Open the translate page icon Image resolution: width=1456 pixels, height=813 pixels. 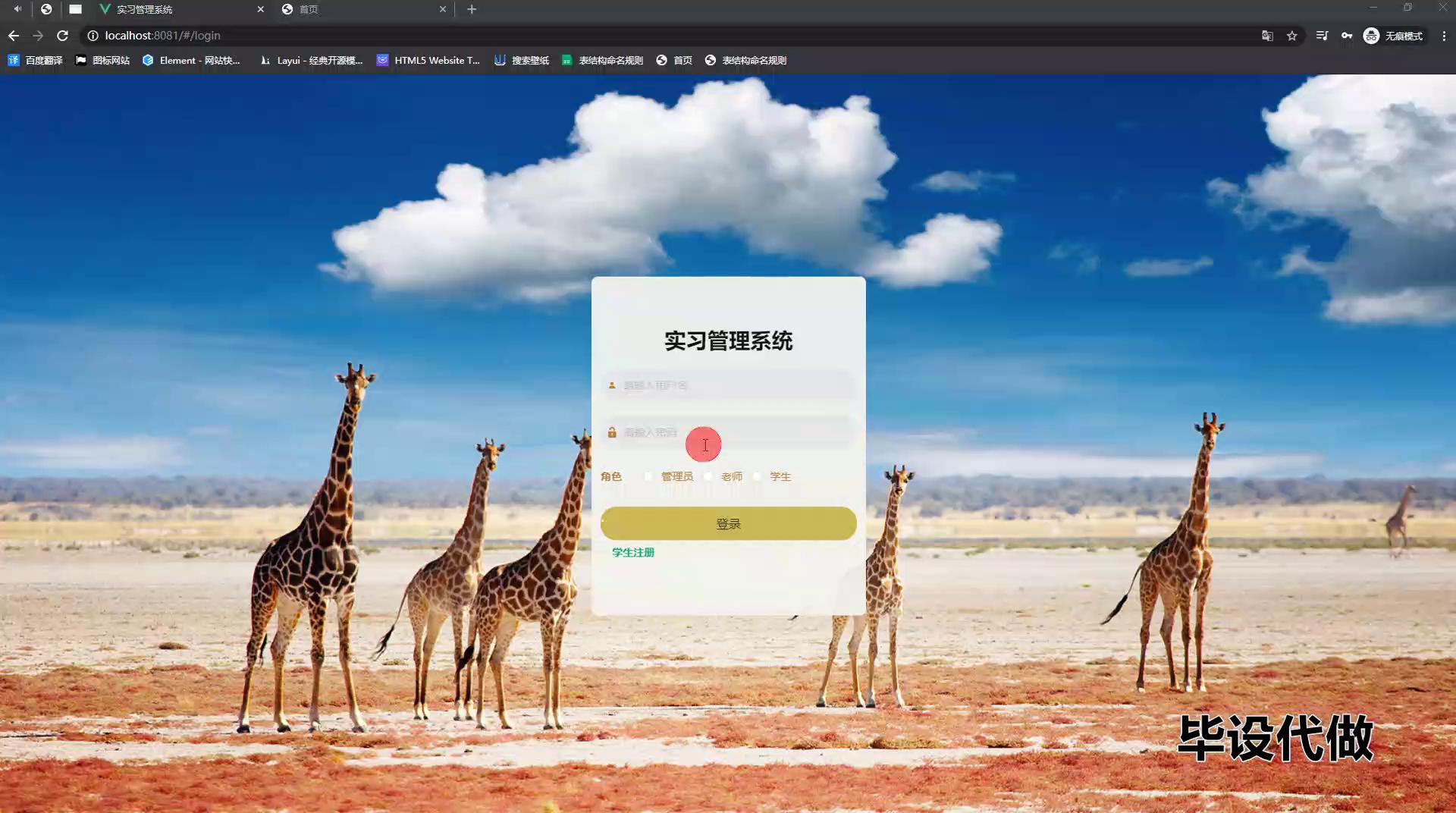1267,36
